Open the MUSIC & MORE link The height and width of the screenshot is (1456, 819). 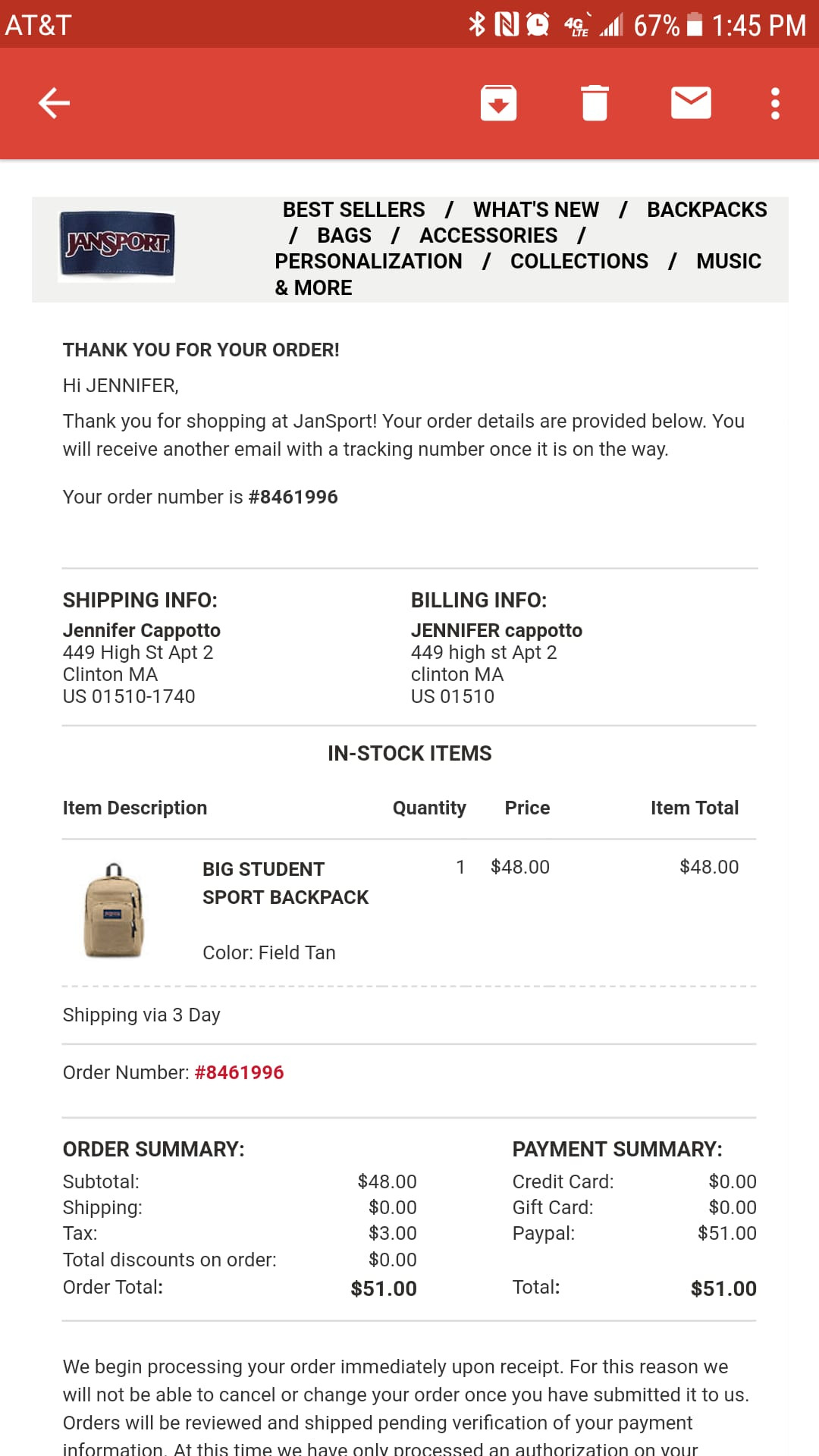(x=728, y=262)
